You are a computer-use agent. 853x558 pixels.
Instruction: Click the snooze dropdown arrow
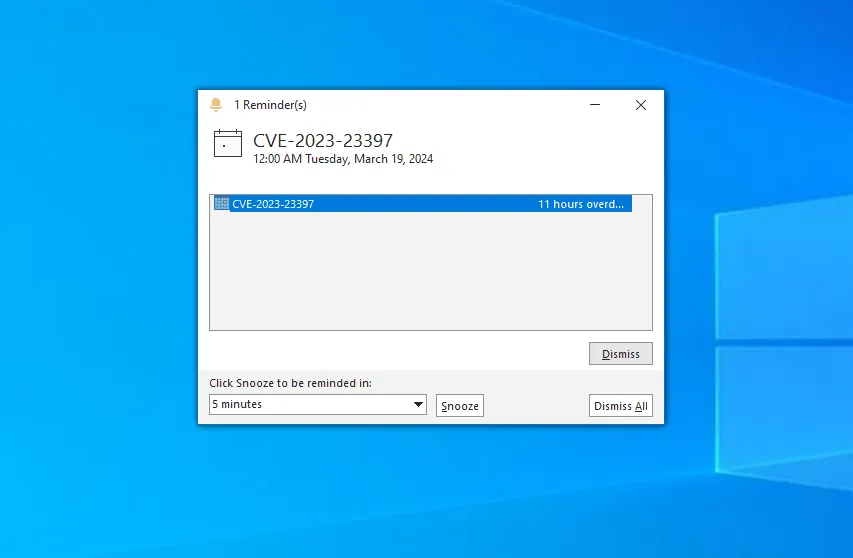click(x=418, y=405)
